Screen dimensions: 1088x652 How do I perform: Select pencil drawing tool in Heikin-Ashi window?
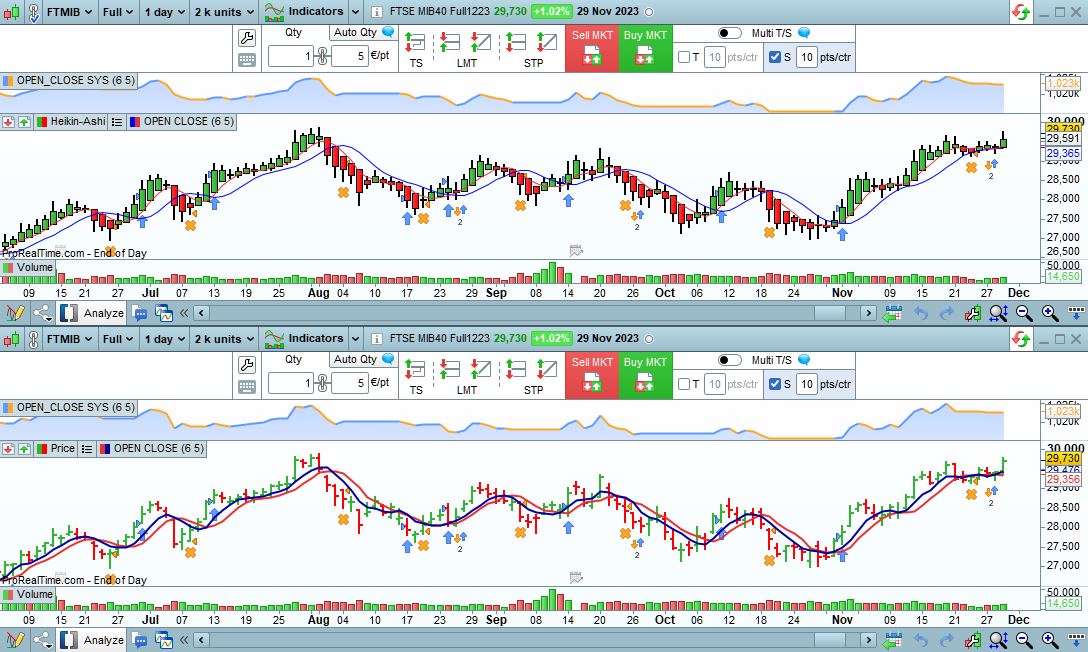(x=15, y=313)
